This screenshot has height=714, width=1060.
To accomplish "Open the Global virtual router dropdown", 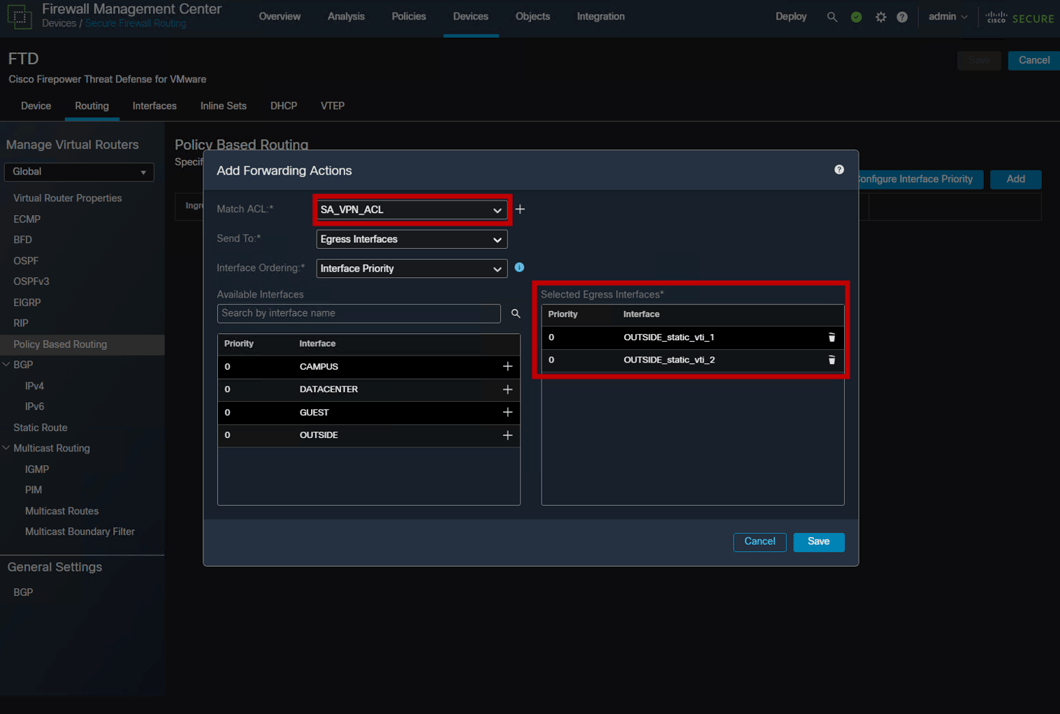I will point(79,172).
